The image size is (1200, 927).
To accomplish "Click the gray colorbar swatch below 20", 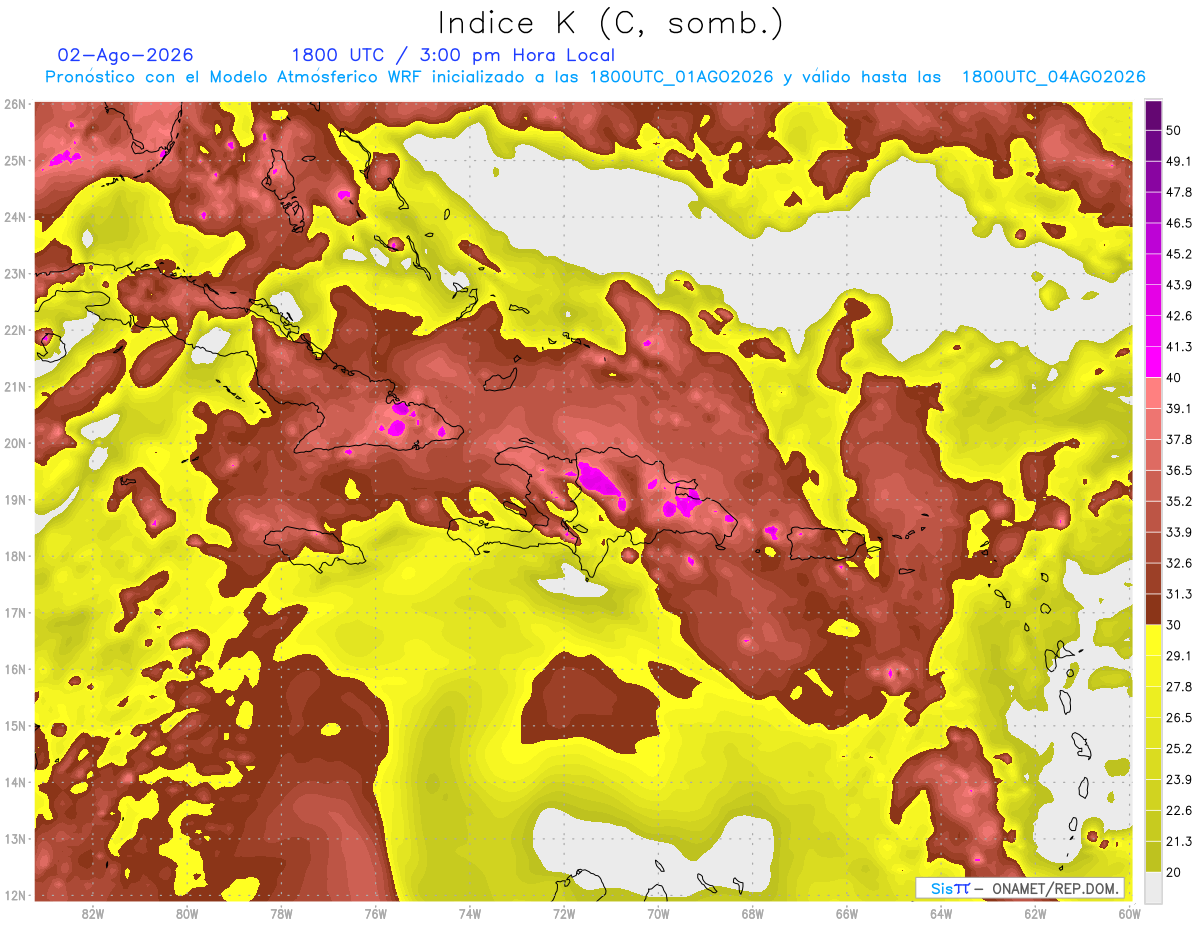I will (x=1153, y=886).
